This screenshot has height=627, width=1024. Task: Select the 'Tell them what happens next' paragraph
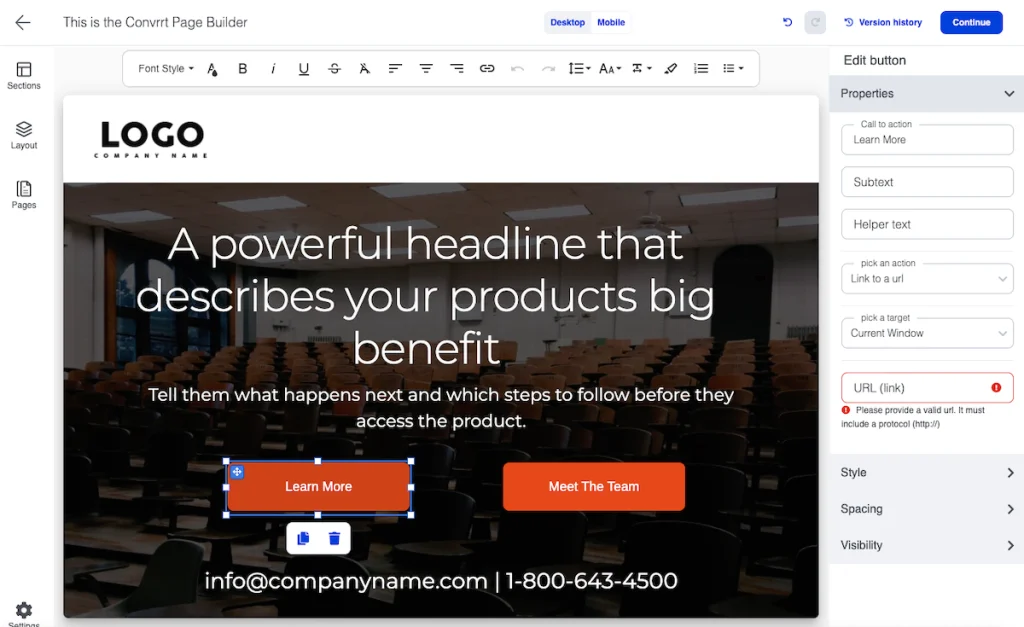441,408
